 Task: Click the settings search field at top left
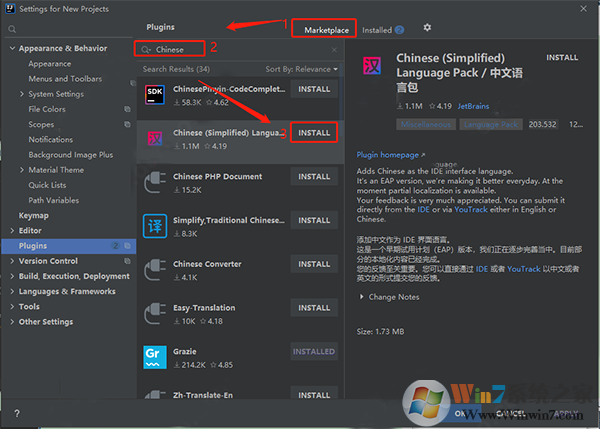tap(69, 29)
